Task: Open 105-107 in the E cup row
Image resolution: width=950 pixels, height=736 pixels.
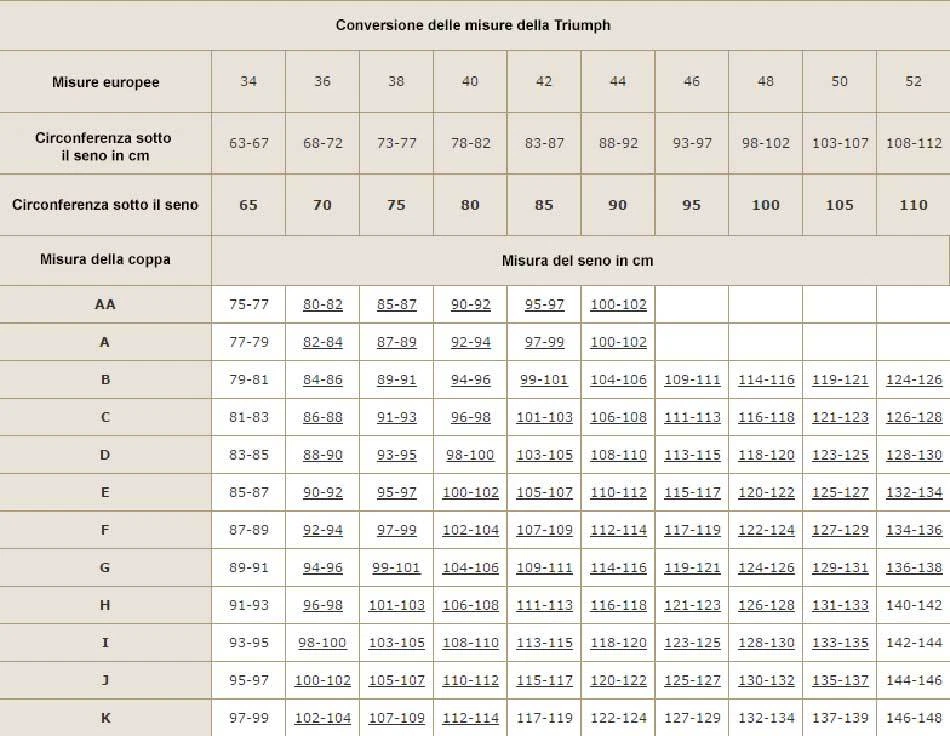Action: (x=544, y=492)
